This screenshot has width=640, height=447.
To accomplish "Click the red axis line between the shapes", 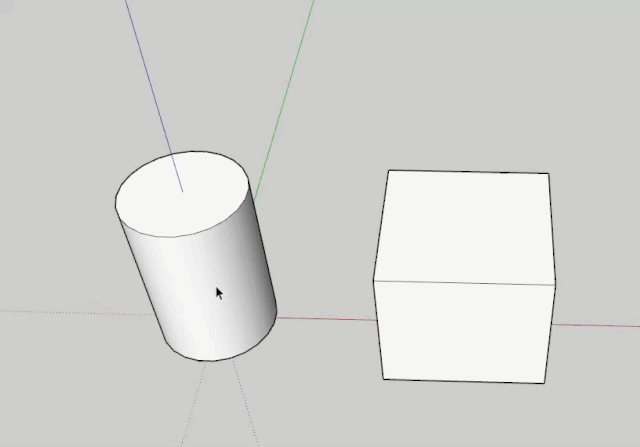I will point(326,319).
